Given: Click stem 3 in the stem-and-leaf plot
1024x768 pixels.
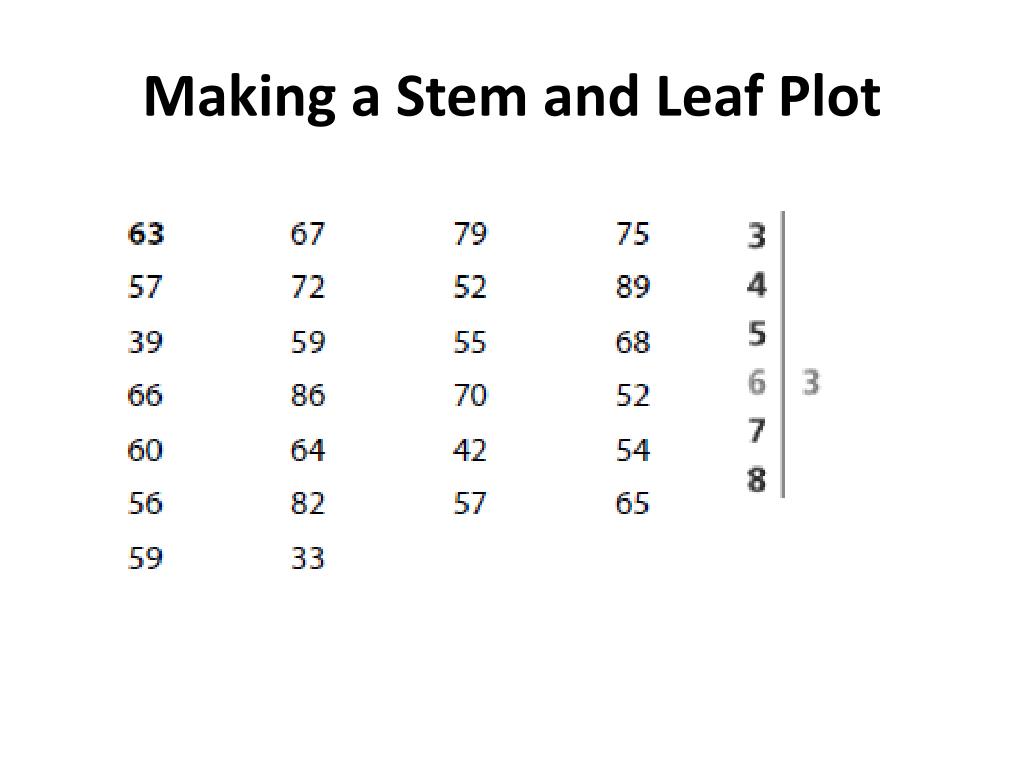Looking at the screenshot, I should (757, 236).
